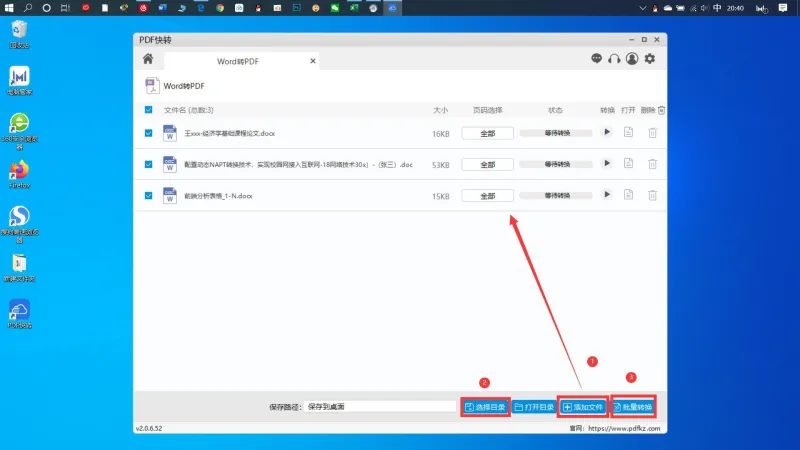
Task: Open converted output of the 53KB file
Action: (628, 163)
